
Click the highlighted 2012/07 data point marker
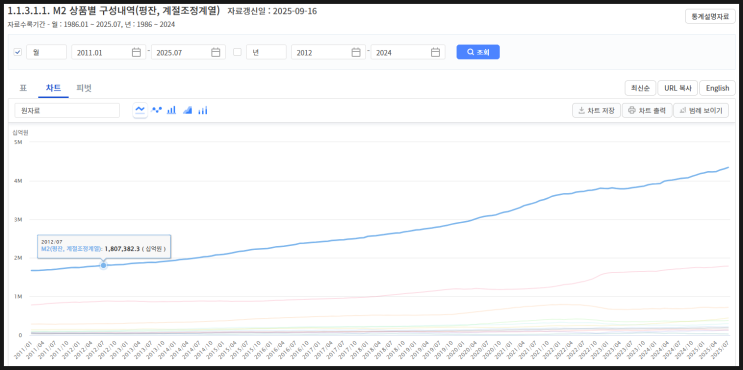pos(103,265)
